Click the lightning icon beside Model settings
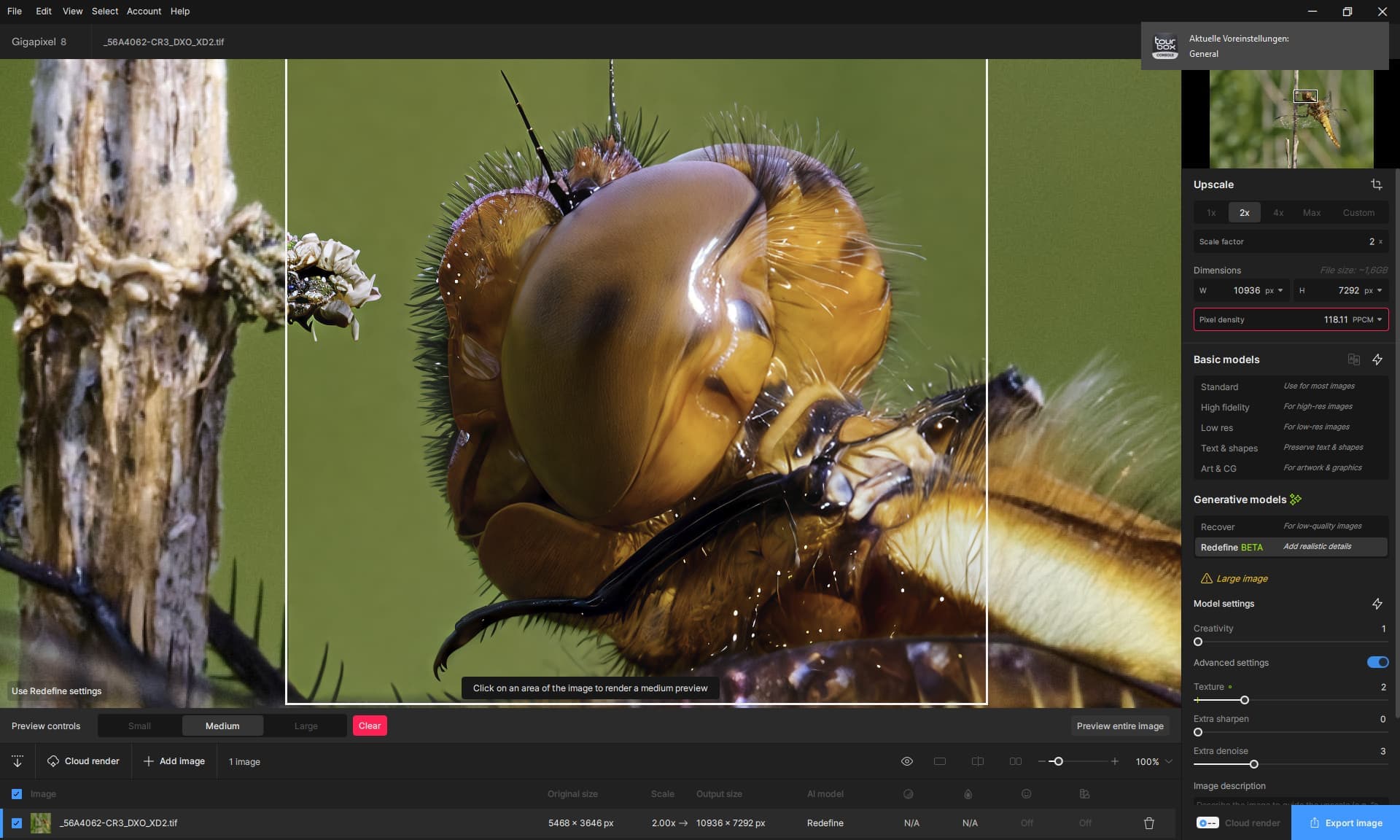 click(x=1377, y=604)
